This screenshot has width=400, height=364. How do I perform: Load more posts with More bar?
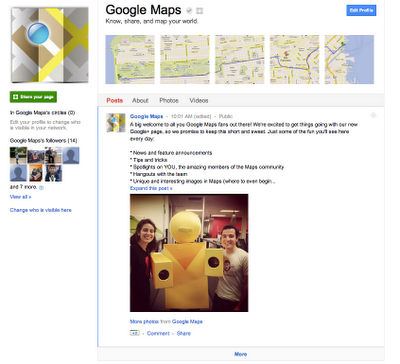coord(241,354)
